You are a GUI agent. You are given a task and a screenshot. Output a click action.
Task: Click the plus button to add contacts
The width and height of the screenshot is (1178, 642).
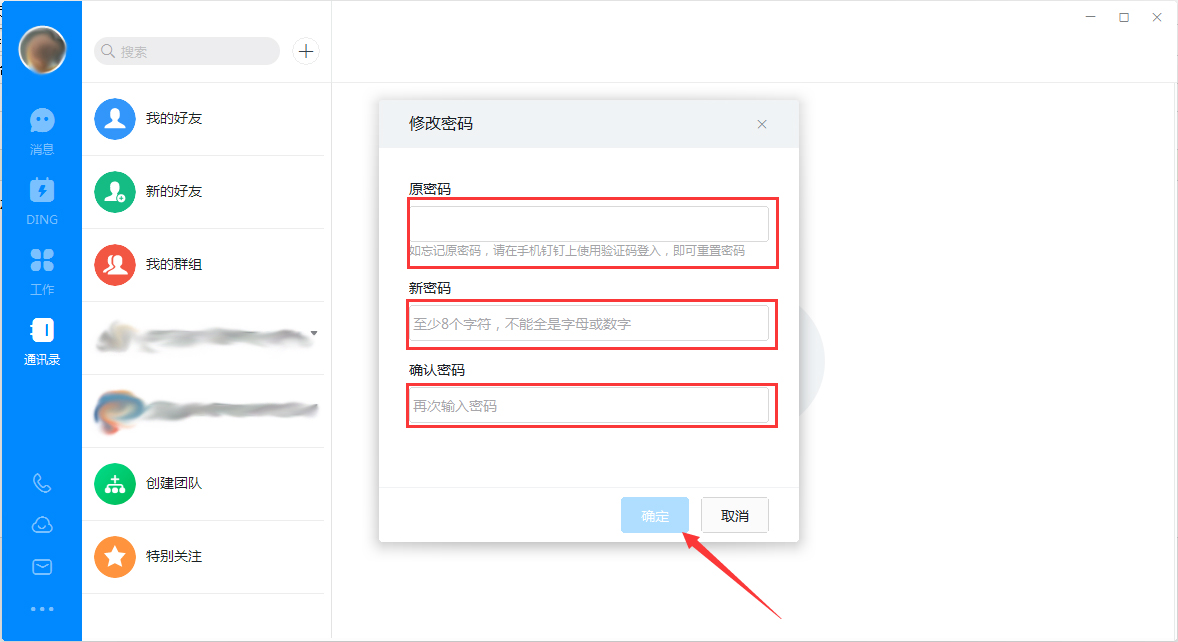pyautogui.click(x=305, y=51)
